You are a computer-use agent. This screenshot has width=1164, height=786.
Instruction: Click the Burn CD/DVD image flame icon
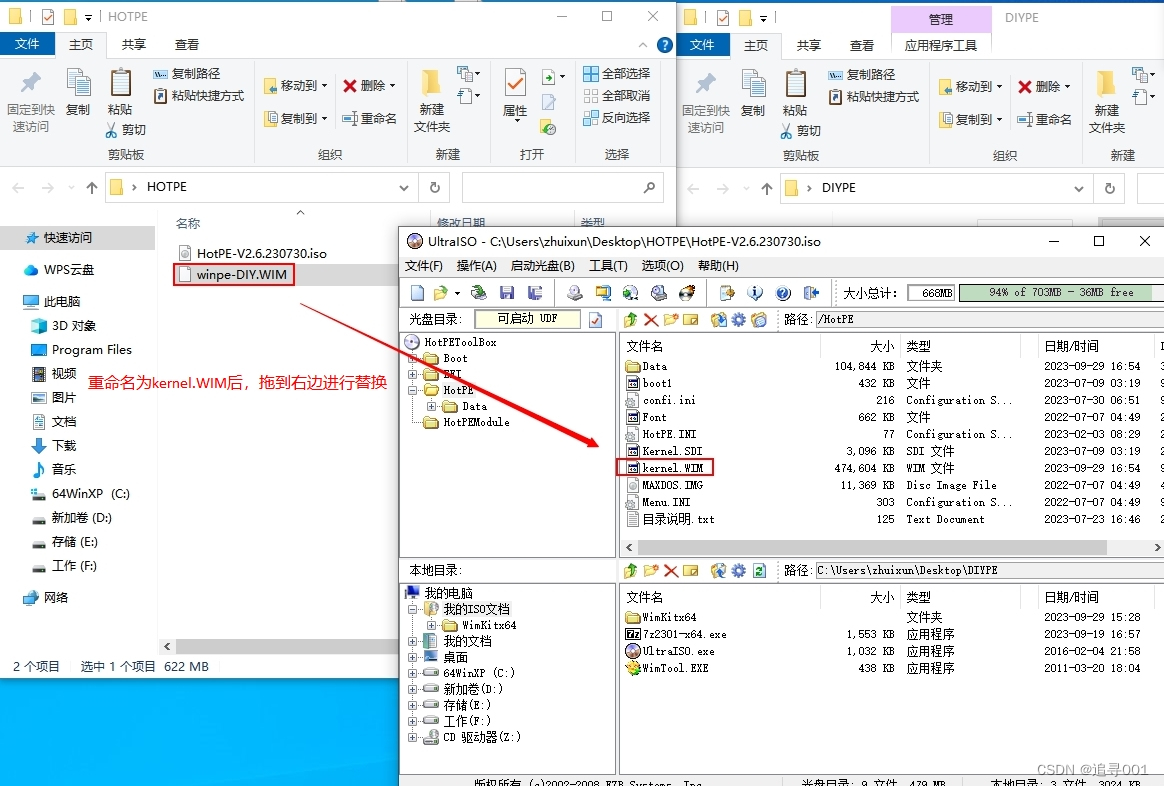687,293
